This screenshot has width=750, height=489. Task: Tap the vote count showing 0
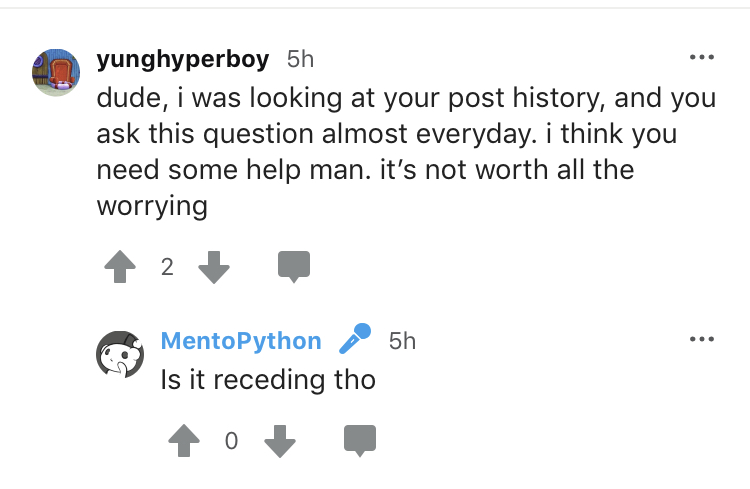[231, 441]
